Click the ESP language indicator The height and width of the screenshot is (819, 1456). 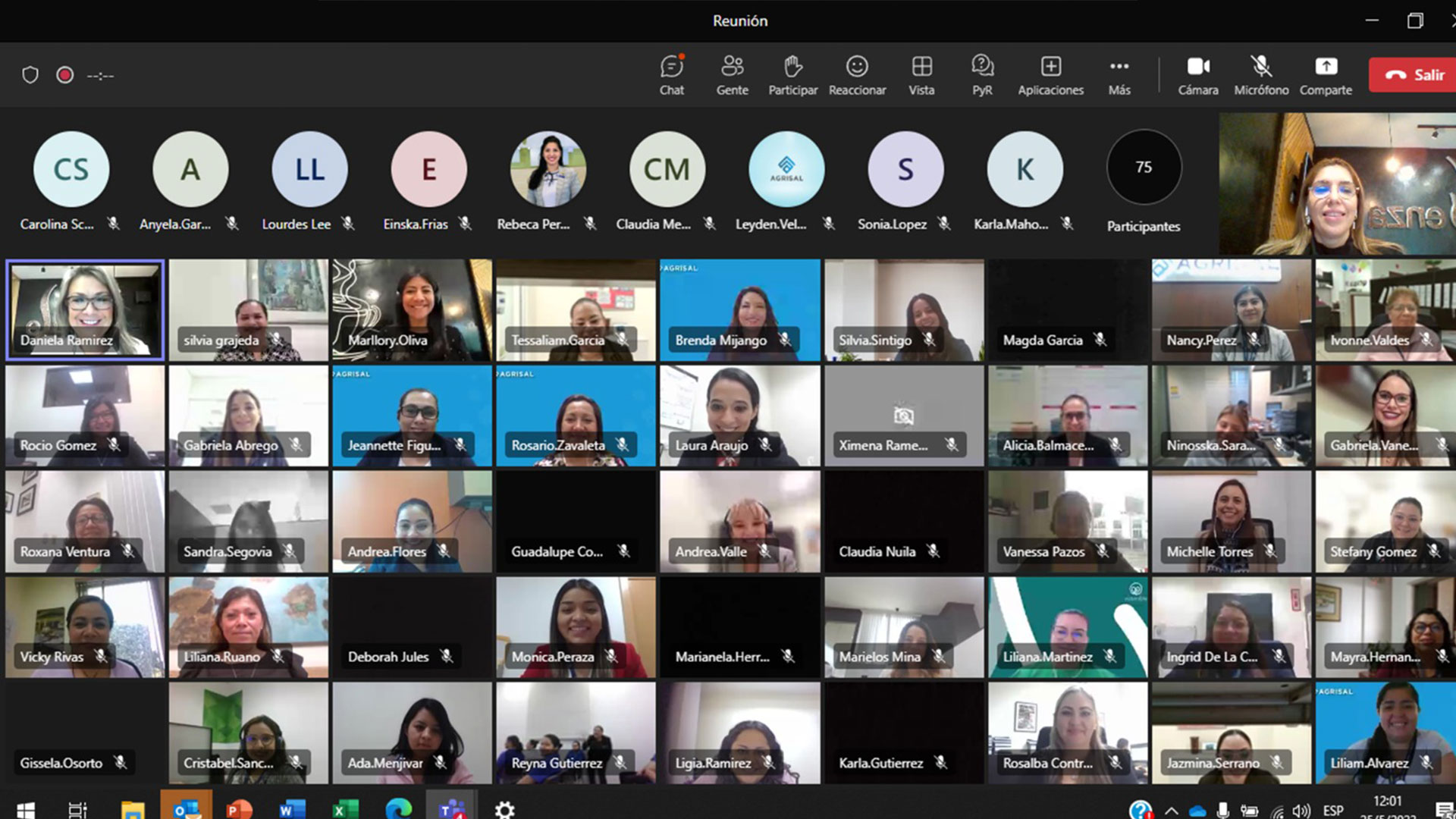point(1332,810)
